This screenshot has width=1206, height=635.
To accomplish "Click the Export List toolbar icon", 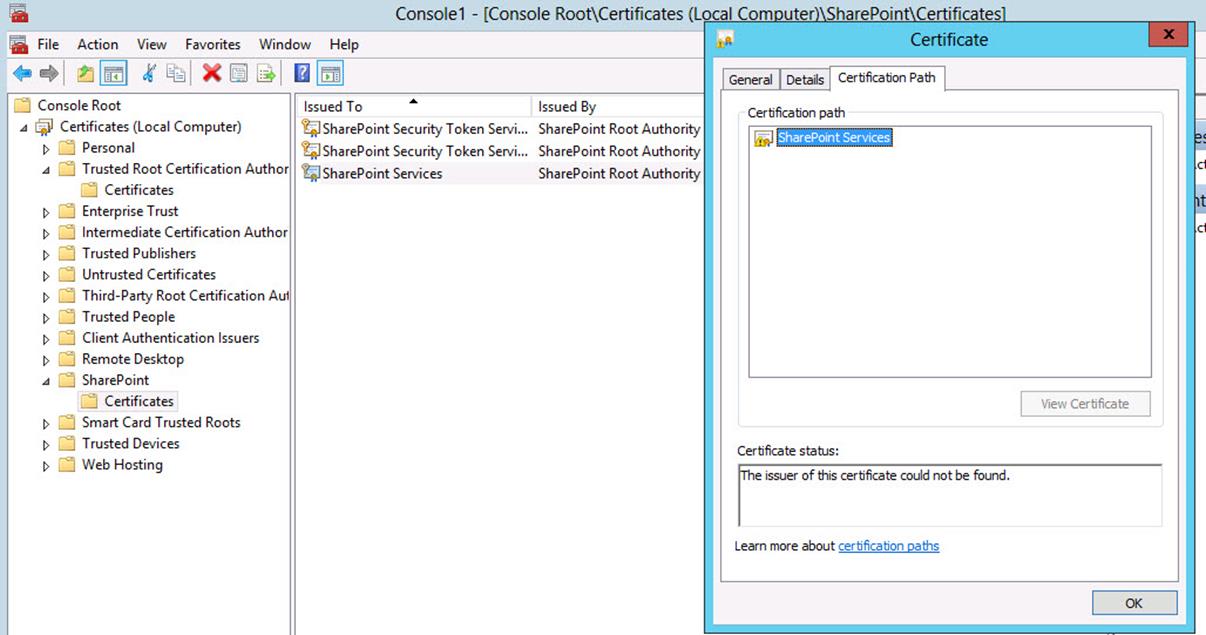I will click(266, 73).
